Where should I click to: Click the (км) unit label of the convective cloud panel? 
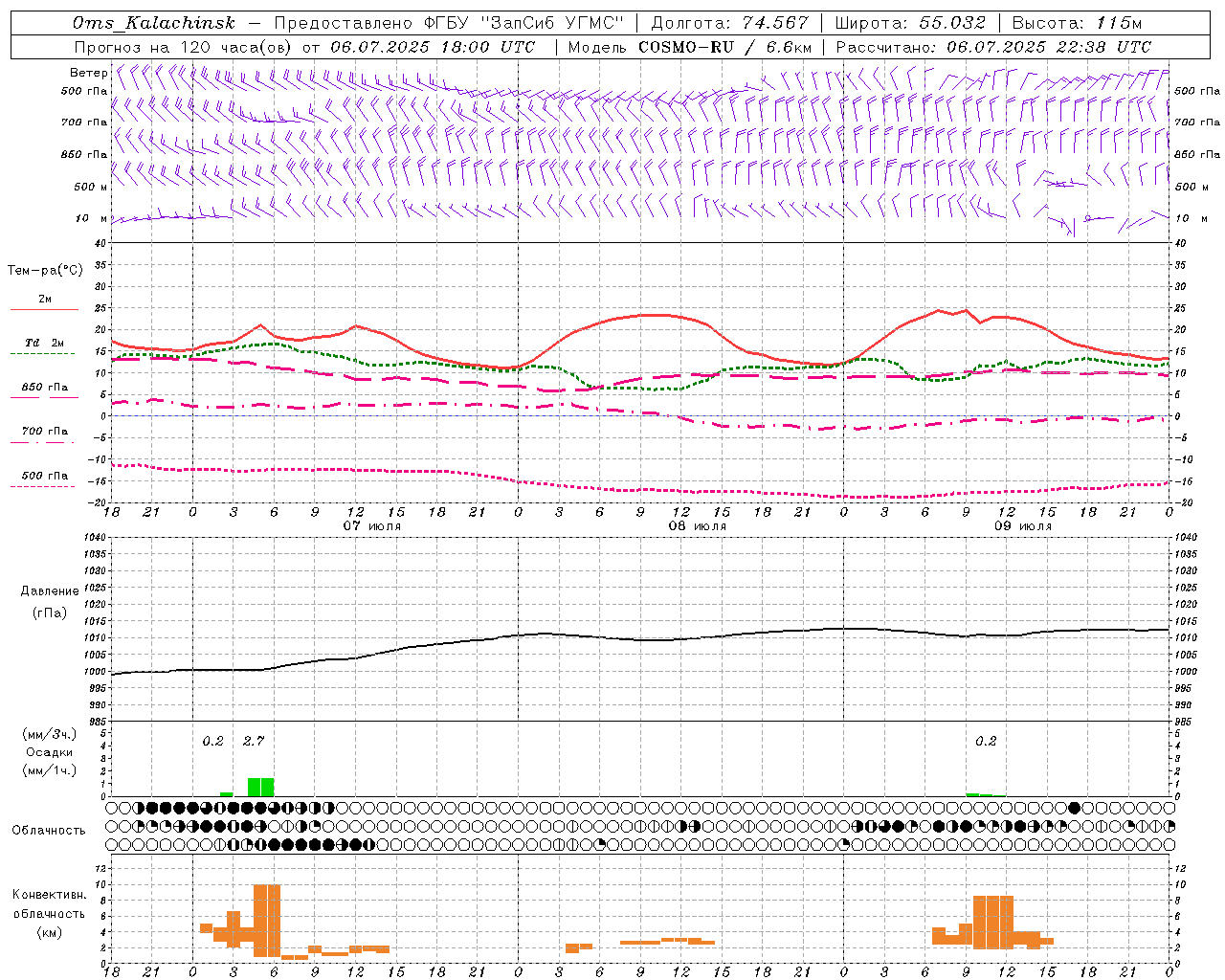pyautogui.click(x=50, y=932)
